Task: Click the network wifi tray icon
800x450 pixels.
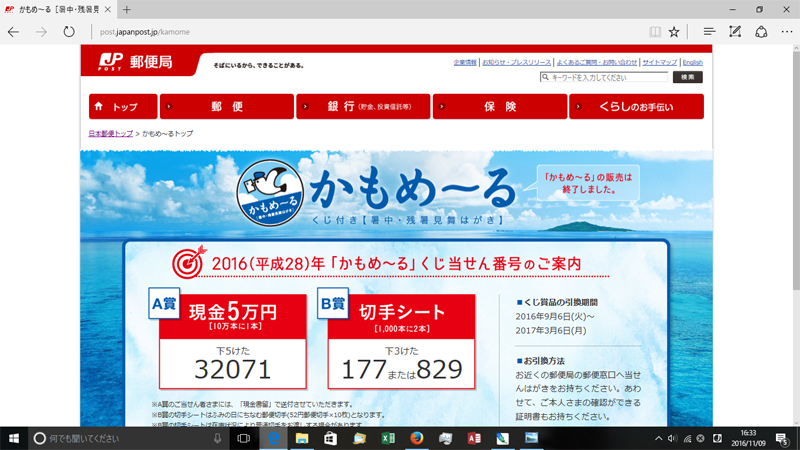Action: point(687,438)
